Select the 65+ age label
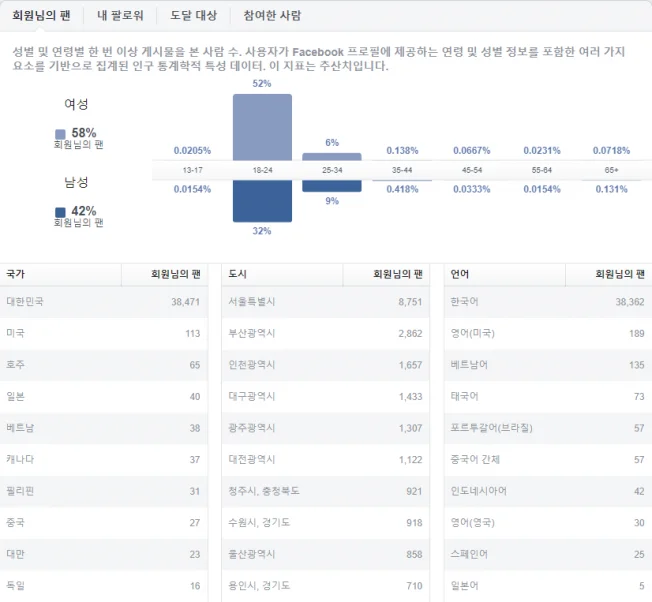Viewport: 652px width, 602px height. coord(611,170)
